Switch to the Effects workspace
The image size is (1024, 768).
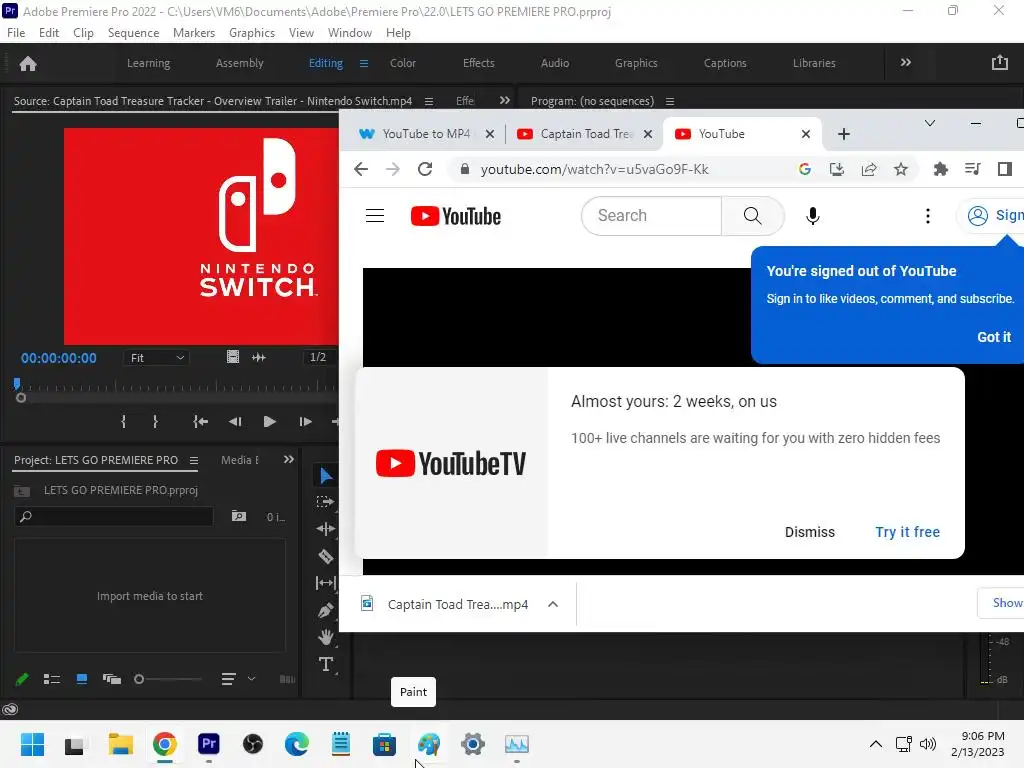pos(479,63)
